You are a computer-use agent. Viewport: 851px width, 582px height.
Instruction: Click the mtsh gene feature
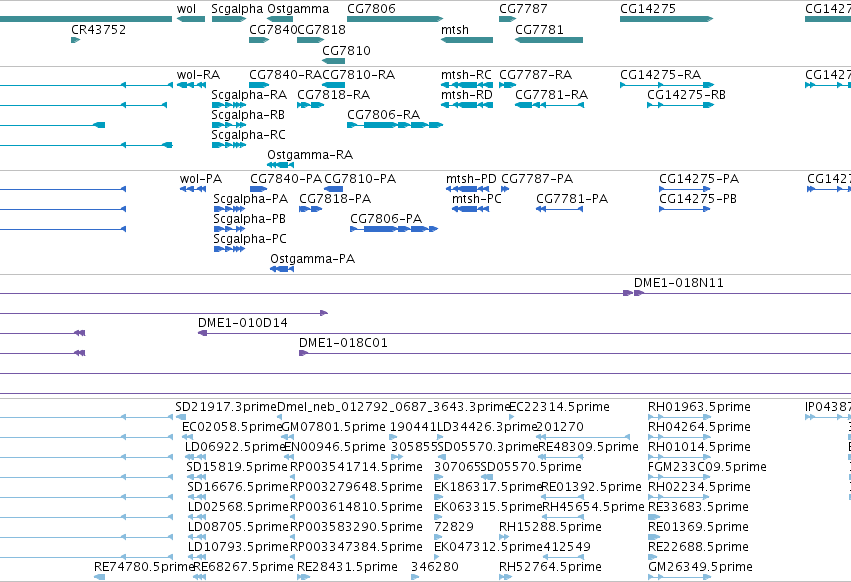[x=467, y=40]
